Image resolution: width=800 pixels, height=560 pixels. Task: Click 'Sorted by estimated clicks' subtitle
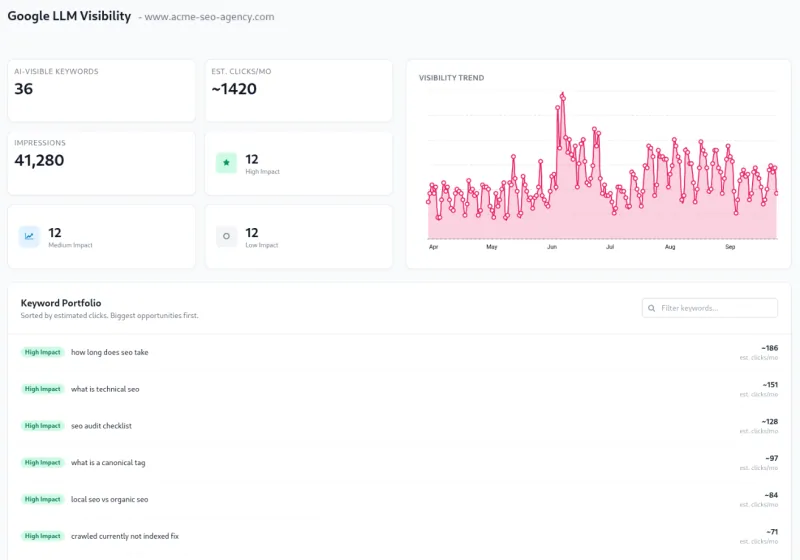point(109,316)
